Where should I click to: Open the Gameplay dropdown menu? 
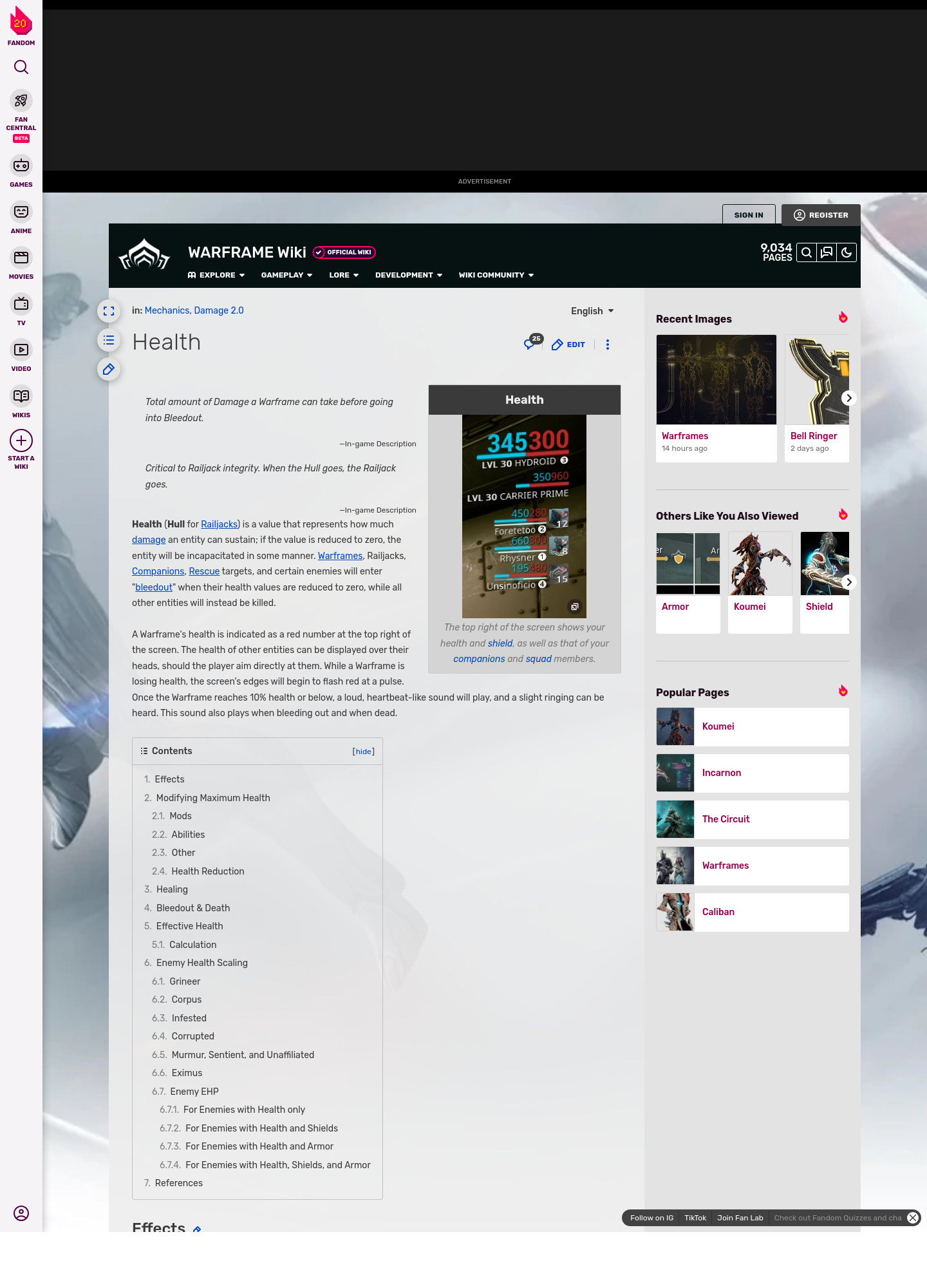tap(286, 275)
